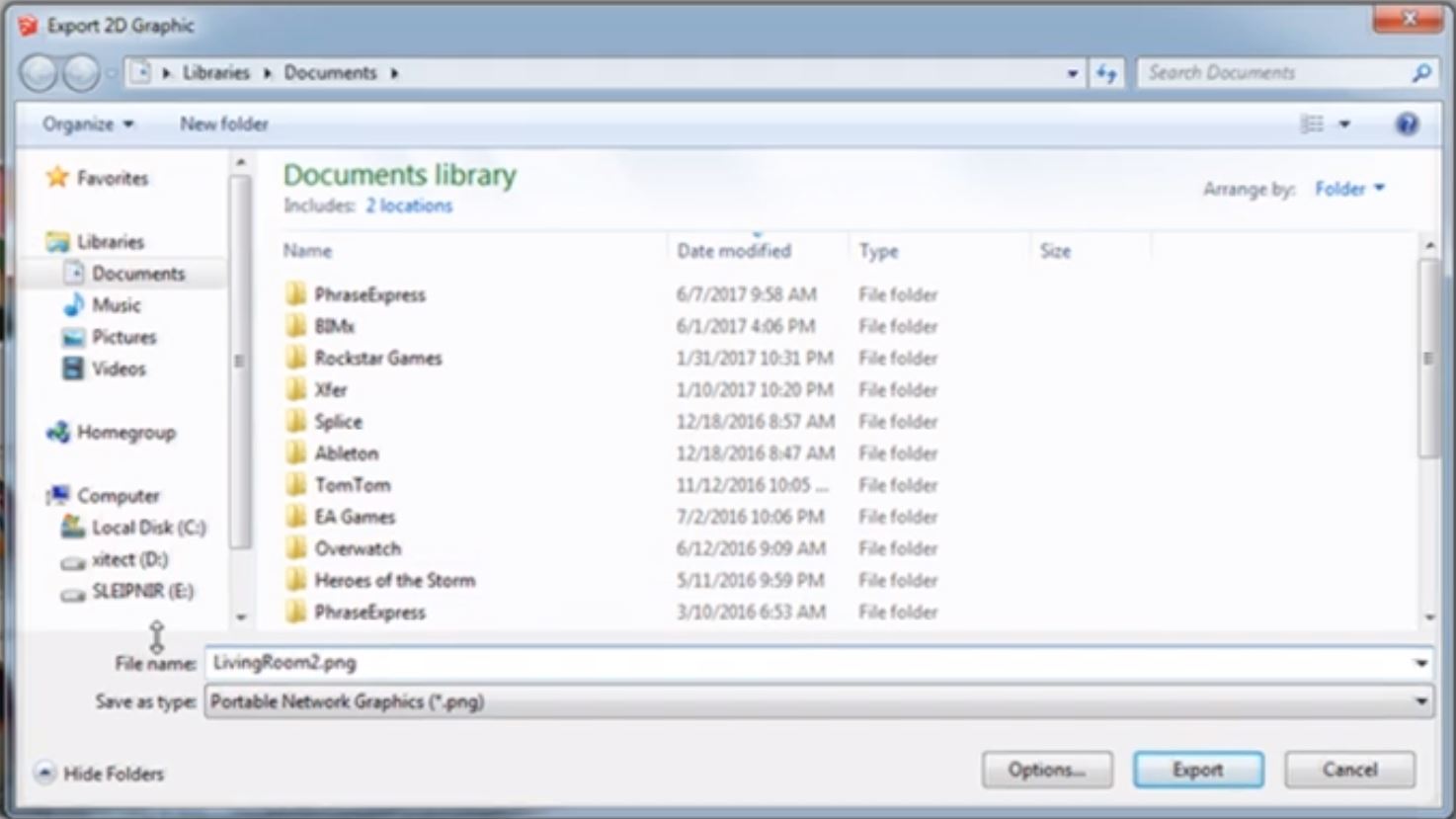Click the Libraries folder icon
This screenshot has height=819, width=1456.
[x=58, y=242]
